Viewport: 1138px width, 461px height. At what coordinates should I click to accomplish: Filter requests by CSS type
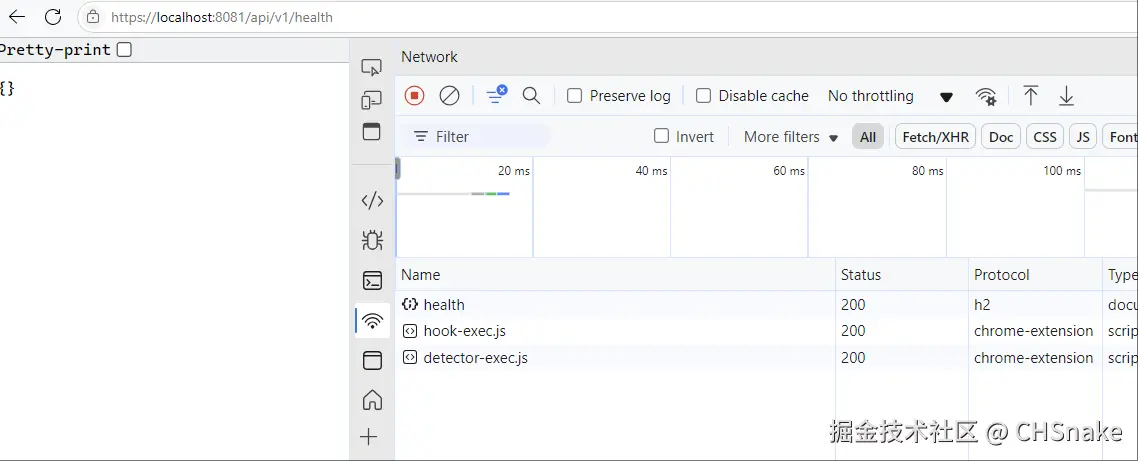click(1045, 136)
